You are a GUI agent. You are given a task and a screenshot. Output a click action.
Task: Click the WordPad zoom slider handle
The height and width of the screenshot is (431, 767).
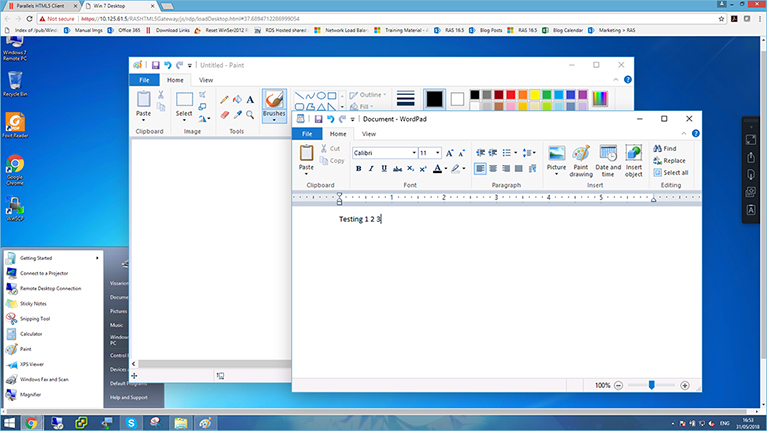652,386
